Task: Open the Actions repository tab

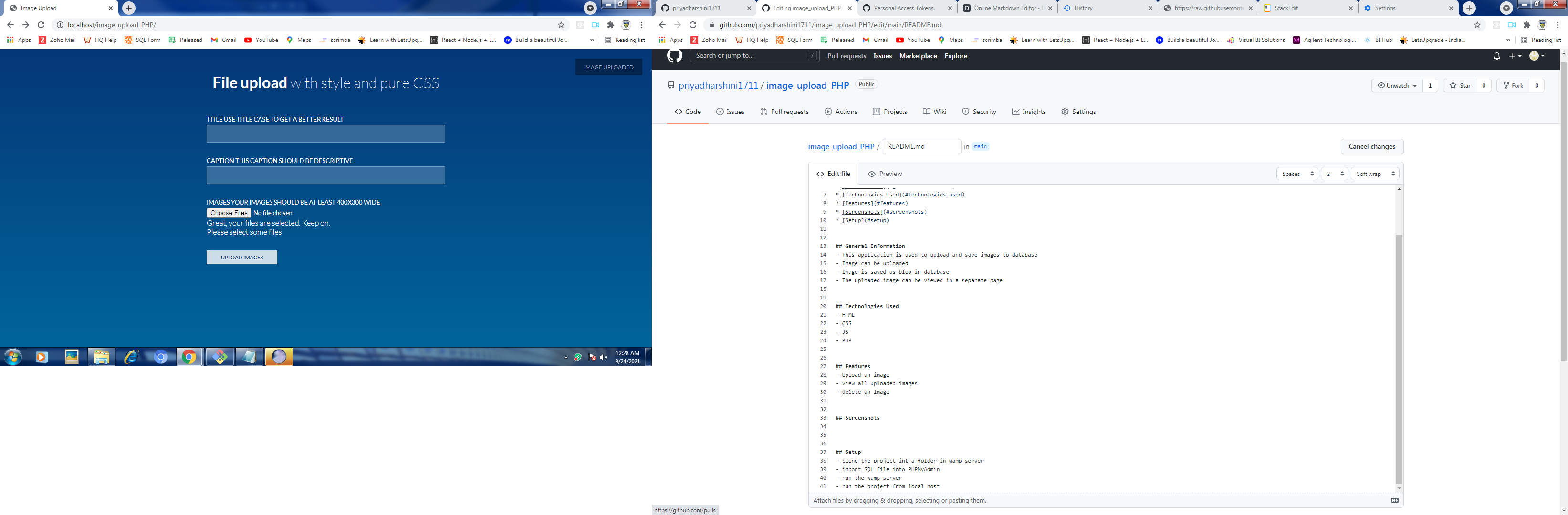Action: [x=841, y=112]
